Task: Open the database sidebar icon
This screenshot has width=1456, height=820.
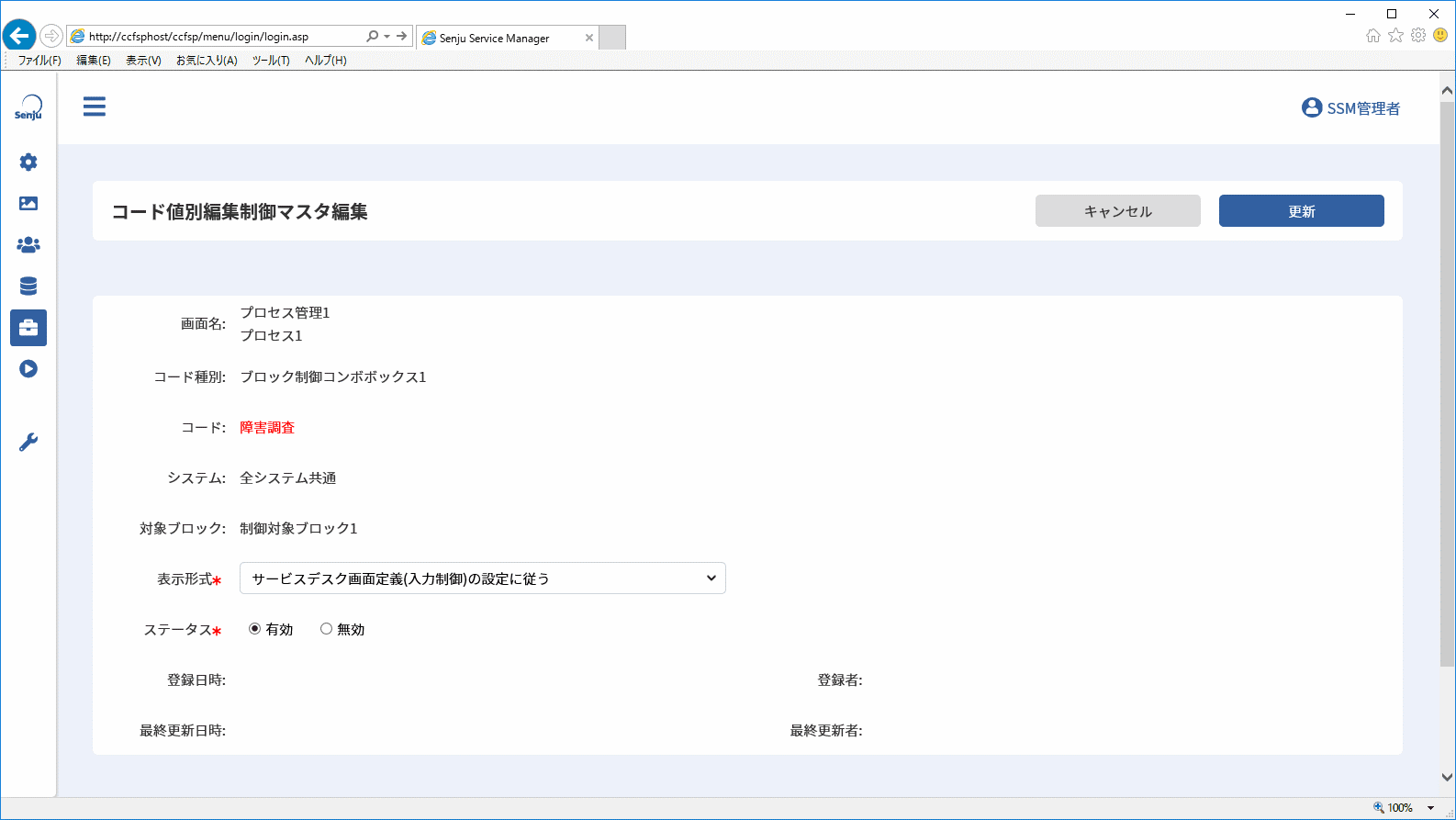Action: [x=28, y=286]
